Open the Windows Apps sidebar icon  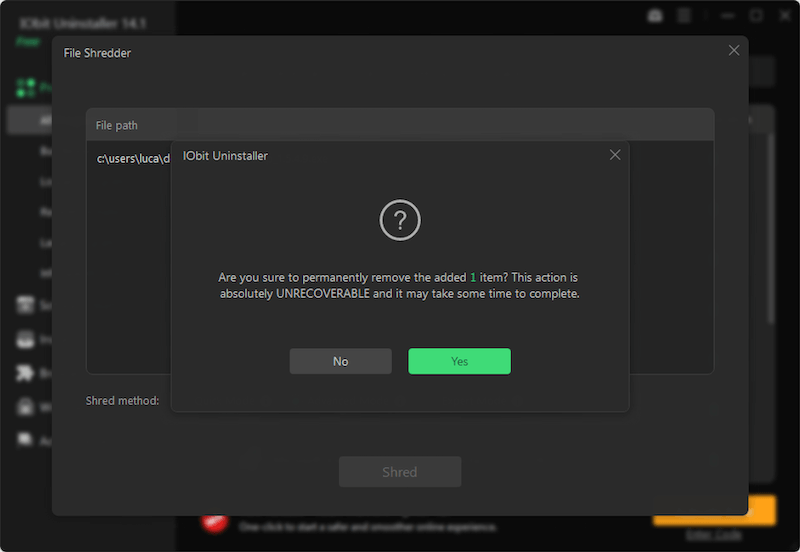[x=25, y=407]
